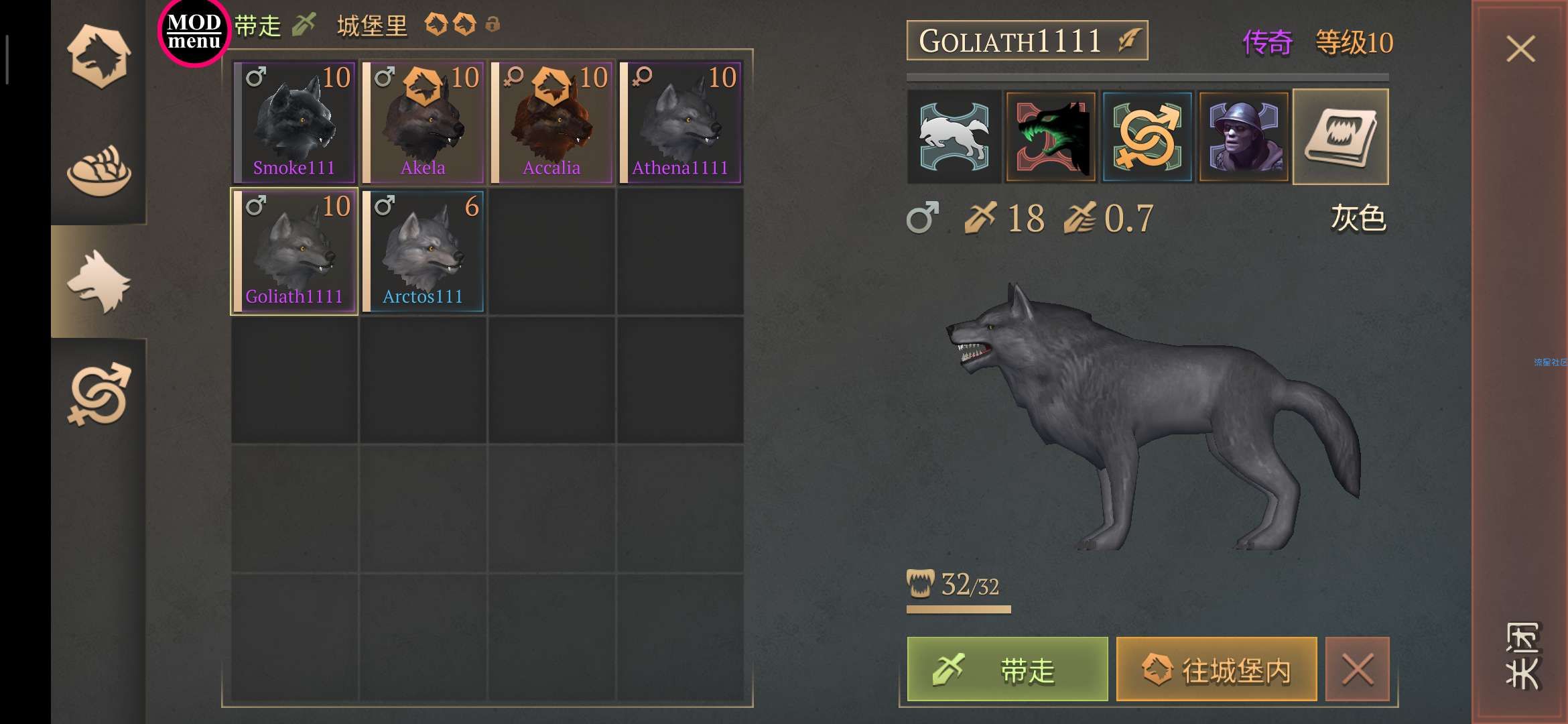Open the orange breeding symbols icon
Screen dimensions: 1568x724
pos(1147,137)
